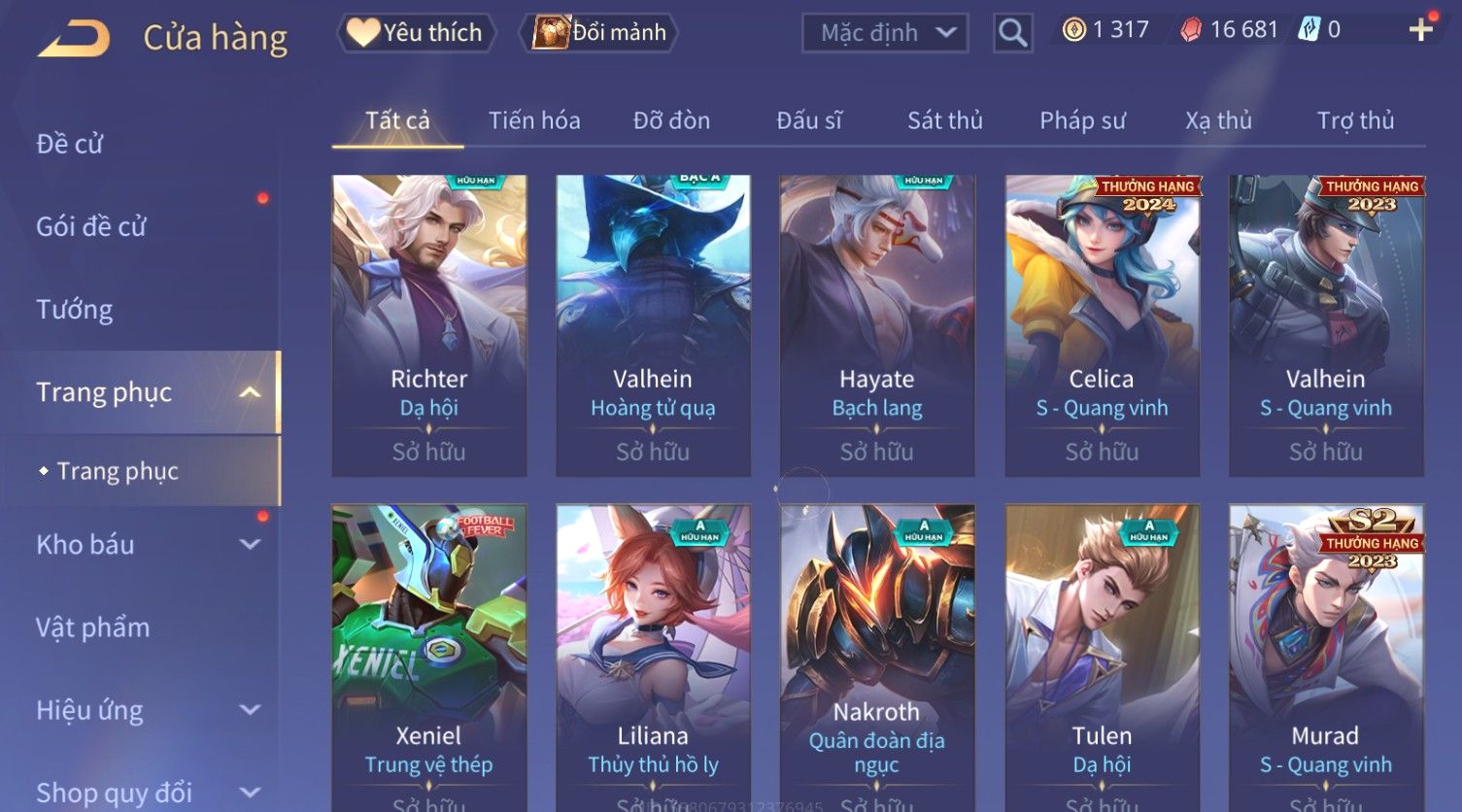
Task: Tap the gold coin balance icon
Action: 1073,30
